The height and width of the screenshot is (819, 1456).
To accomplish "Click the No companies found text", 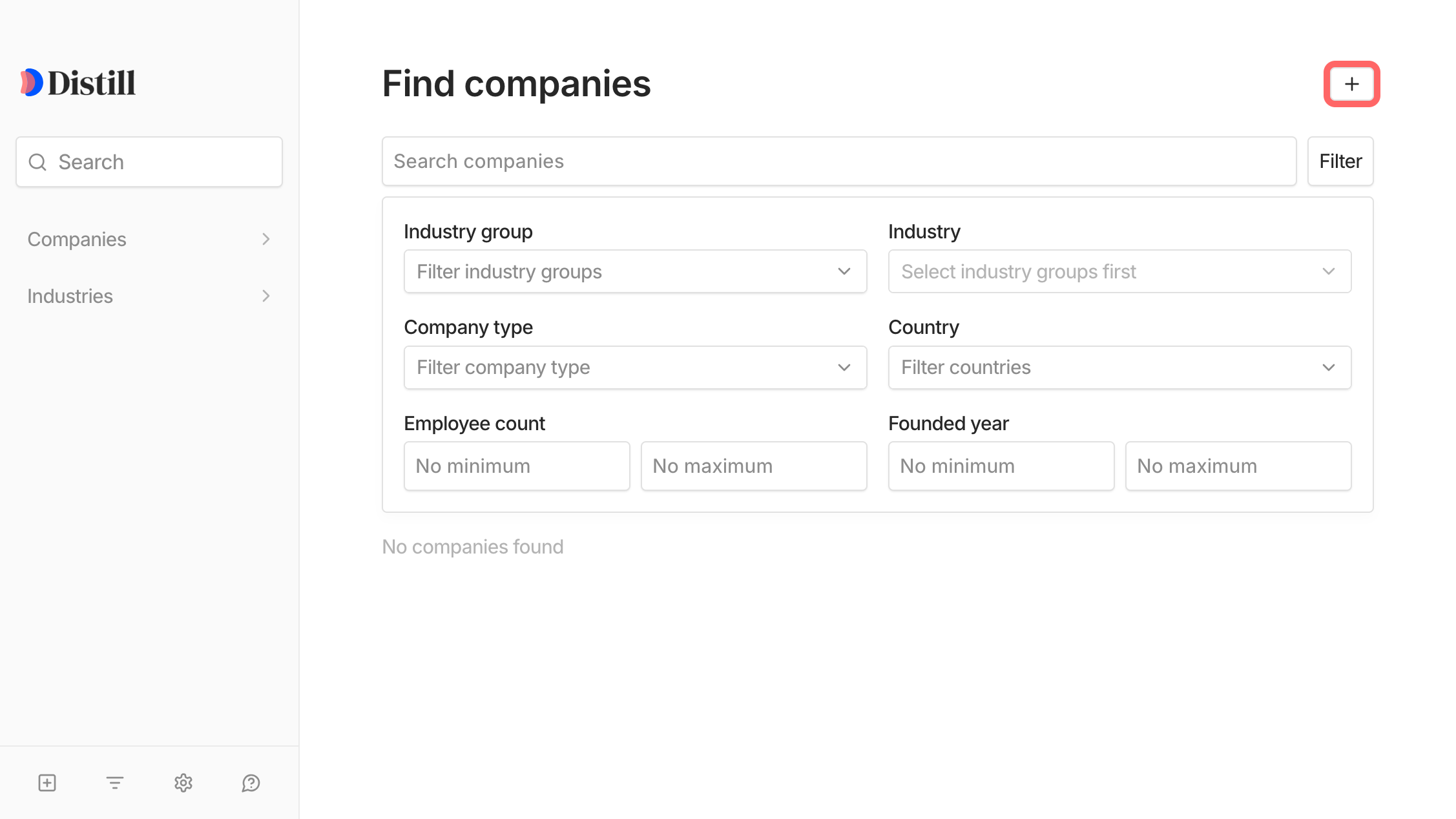I will point(472,546).
